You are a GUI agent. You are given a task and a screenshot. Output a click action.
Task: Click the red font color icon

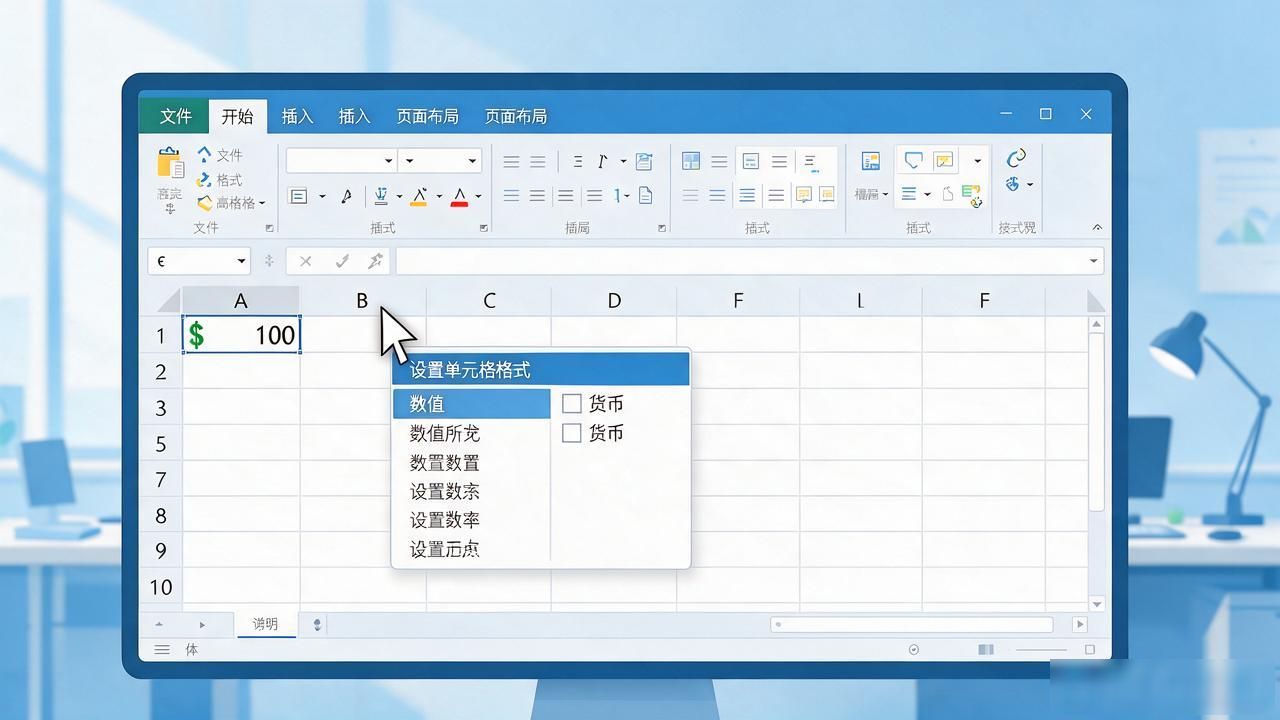pos(459,196)
